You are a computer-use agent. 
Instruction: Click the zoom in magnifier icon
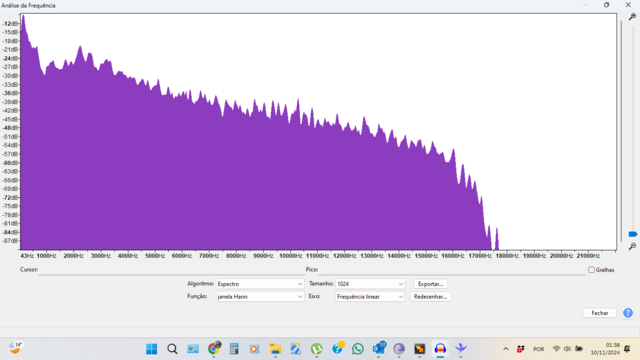click(632, 17)
